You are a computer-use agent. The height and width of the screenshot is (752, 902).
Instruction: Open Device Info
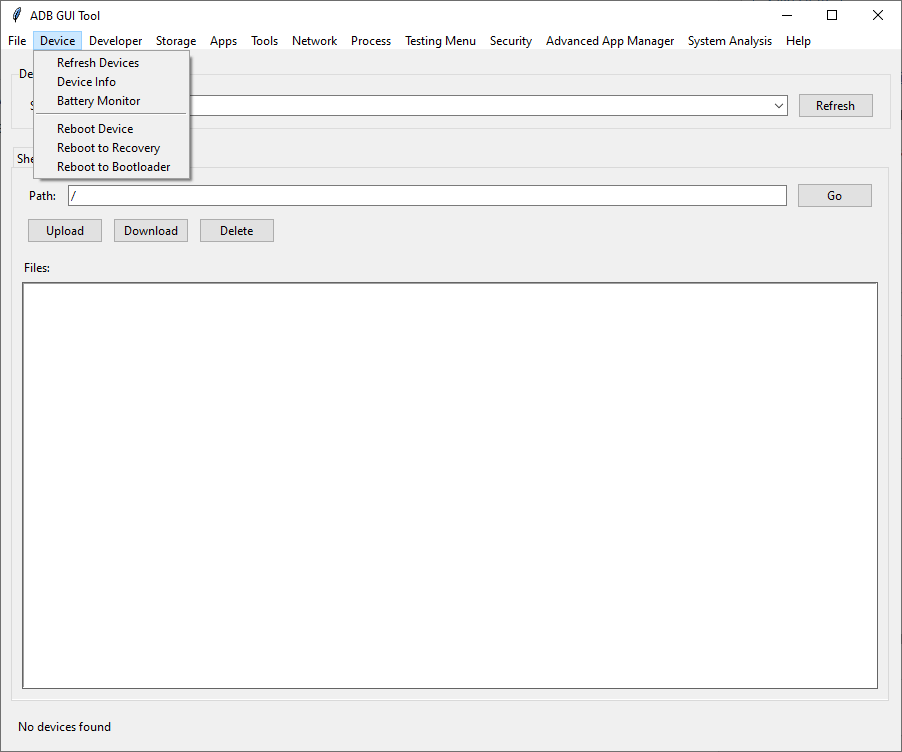point(86,81)
